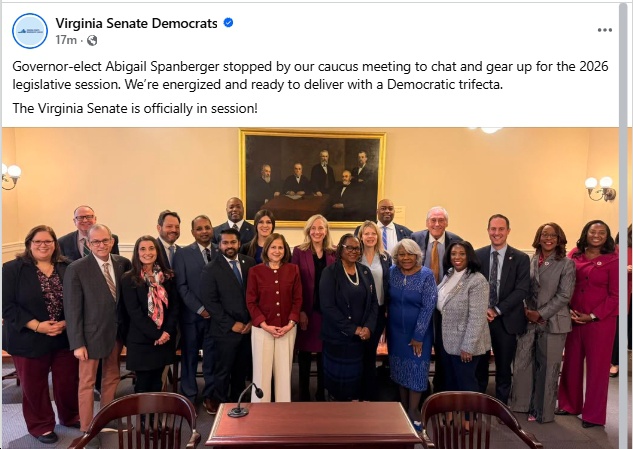
Task: Click the blue verified badge icon
Action: (x=228, y=23)
